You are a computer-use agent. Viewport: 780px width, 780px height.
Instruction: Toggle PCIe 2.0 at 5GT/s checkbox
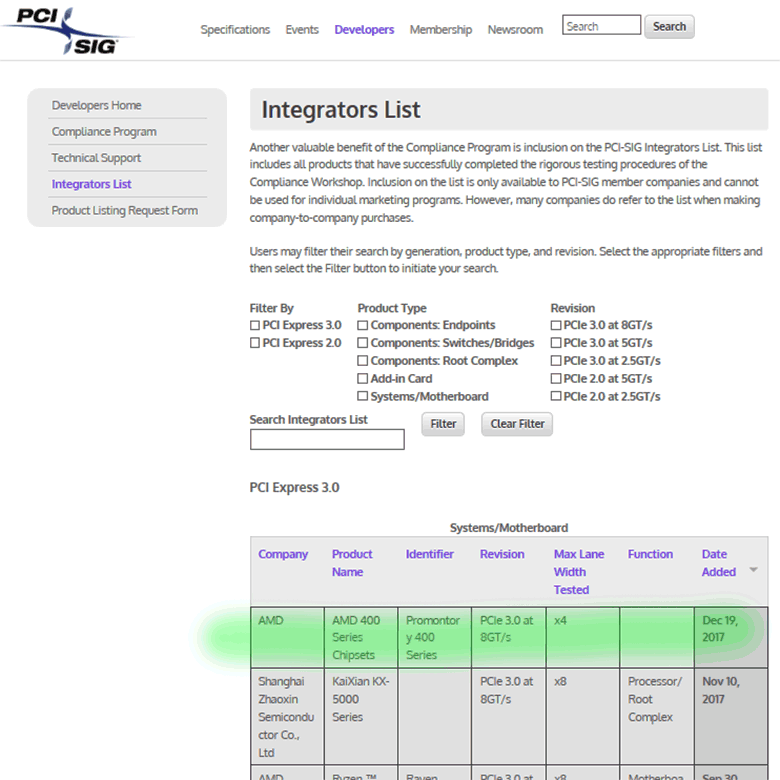(x=556, y=379)
